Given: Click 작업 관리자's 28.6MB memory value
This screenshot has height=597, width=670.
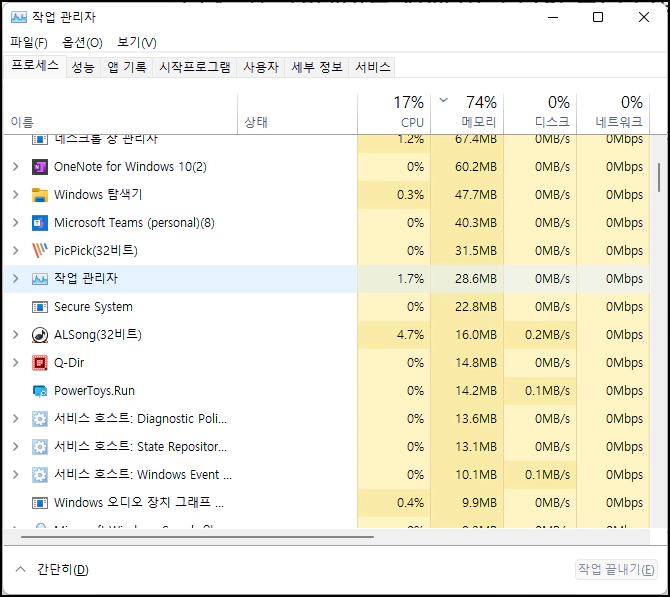Looking at the screenshot, I should point(476,279).
